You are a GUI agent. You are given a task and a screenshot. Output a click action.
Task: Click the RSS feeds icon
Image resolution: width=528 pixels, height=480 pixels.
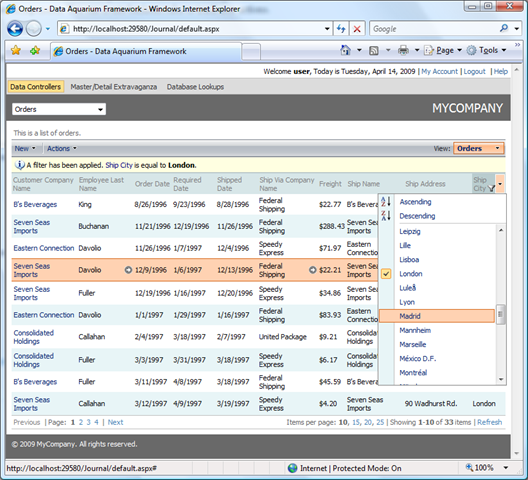pos(374,51)
